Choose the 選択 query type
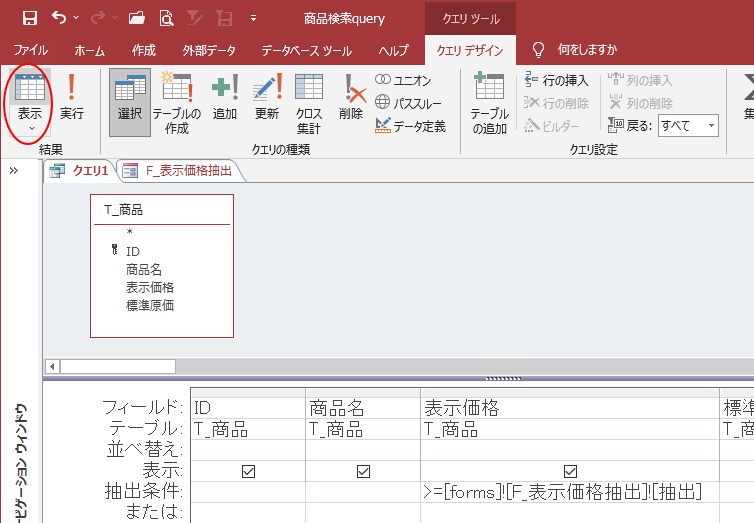The width and height of the screenshot is (754, 523). pyautogui.click(x=130, y=102)
